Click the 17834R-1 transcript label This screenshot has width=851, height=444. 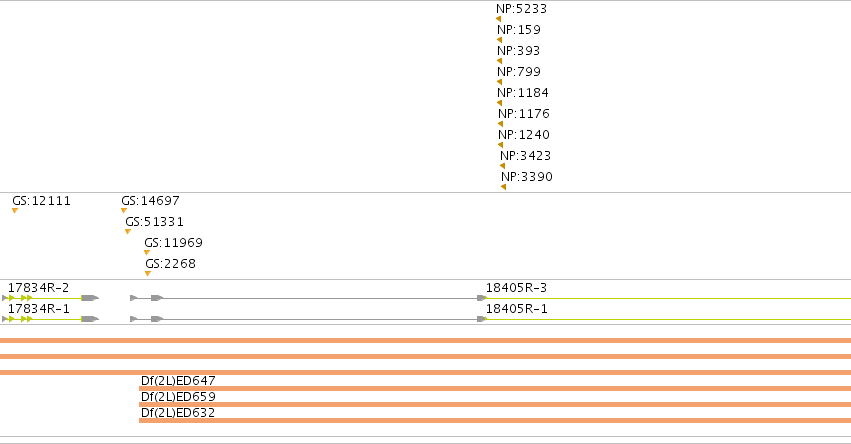39,309
